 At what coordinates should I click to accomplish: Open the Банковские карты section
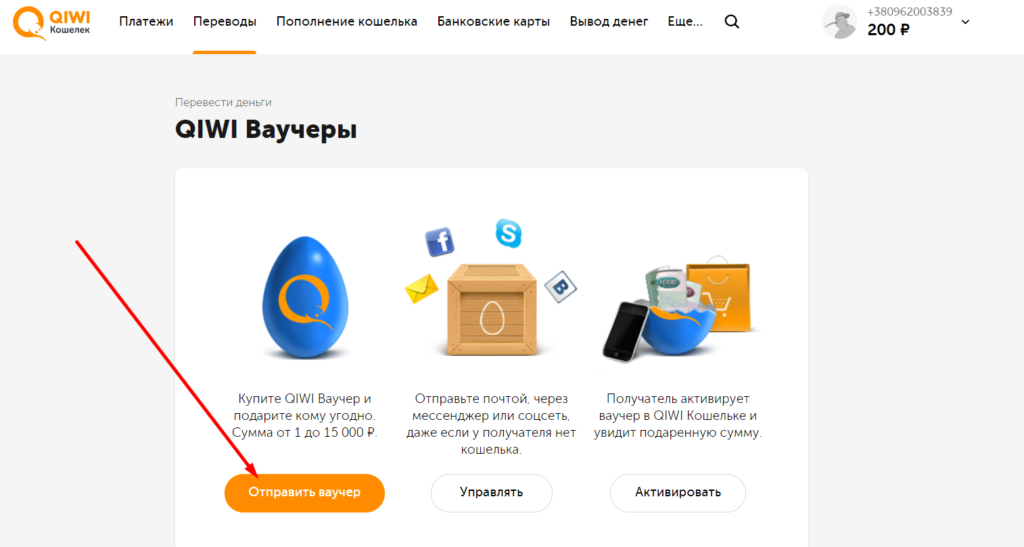494,22
